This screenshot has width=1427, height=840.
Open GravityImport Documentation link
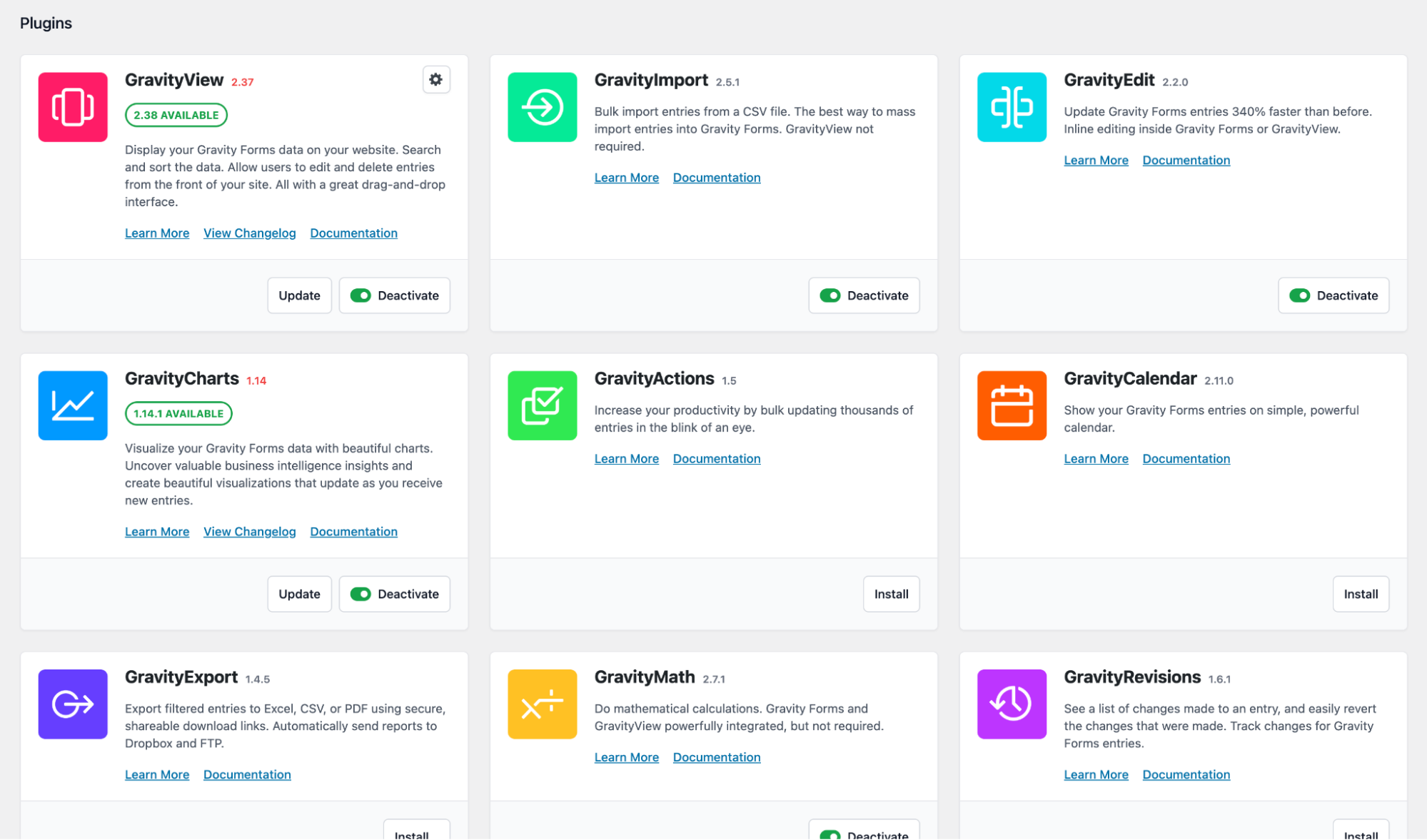717,178
